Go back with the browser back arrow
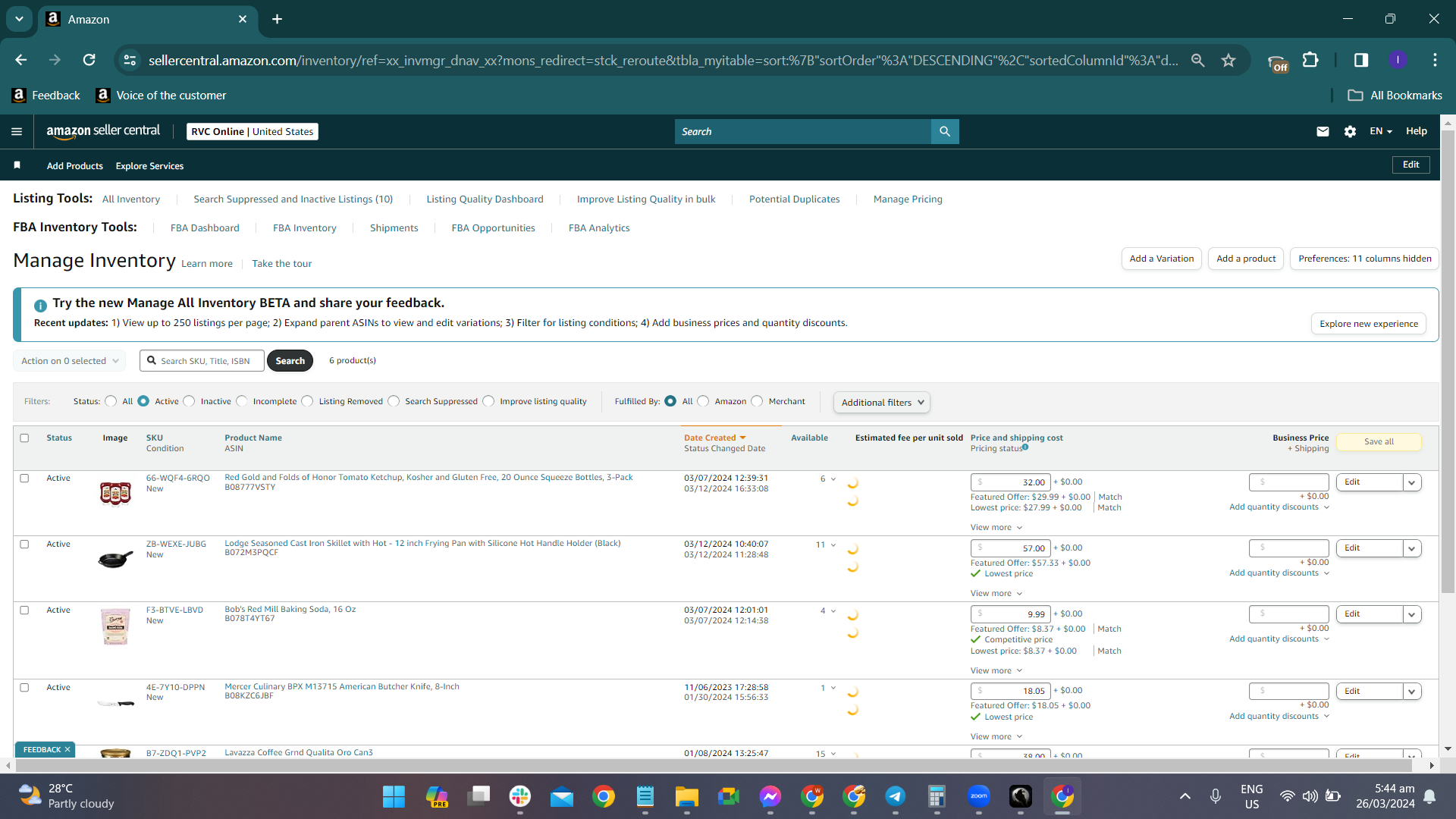Viewport: 1456px width, 819px height. [x=20, y=60]
